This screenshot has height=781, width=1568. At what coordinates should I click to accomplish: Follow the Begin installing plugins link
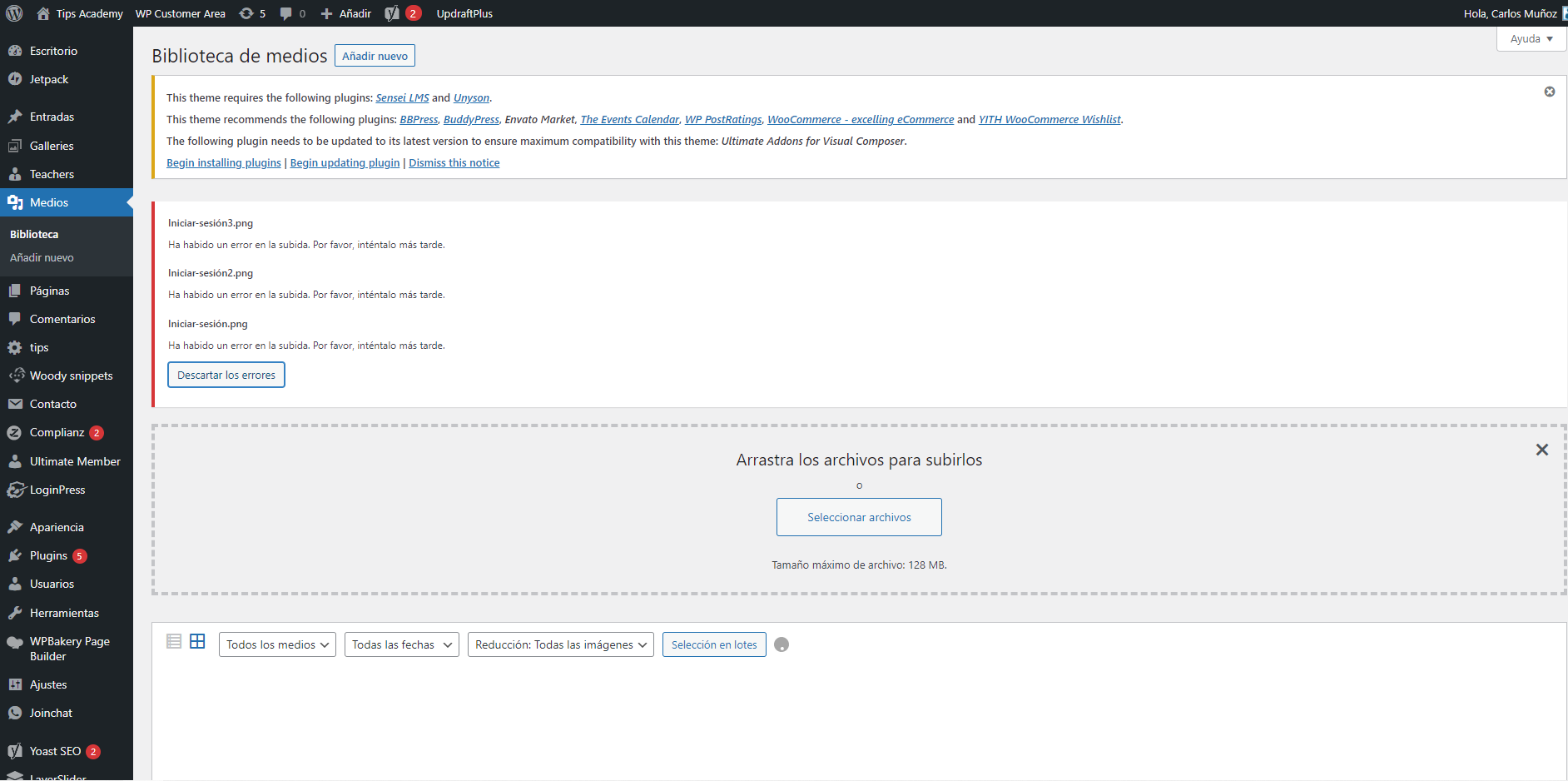click(x=224, y=162)
